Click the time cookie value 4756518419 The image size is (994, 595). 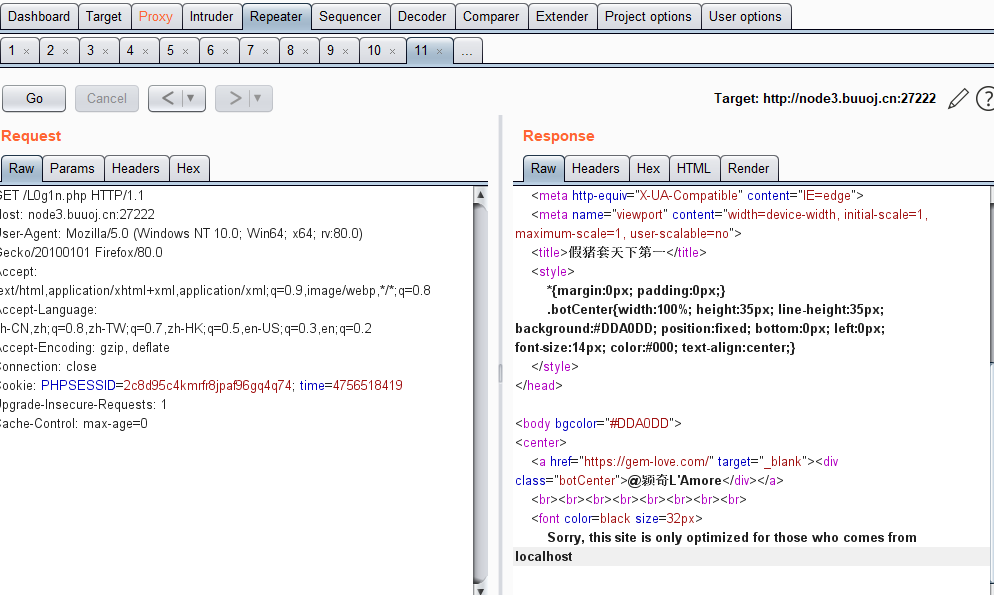367,386
